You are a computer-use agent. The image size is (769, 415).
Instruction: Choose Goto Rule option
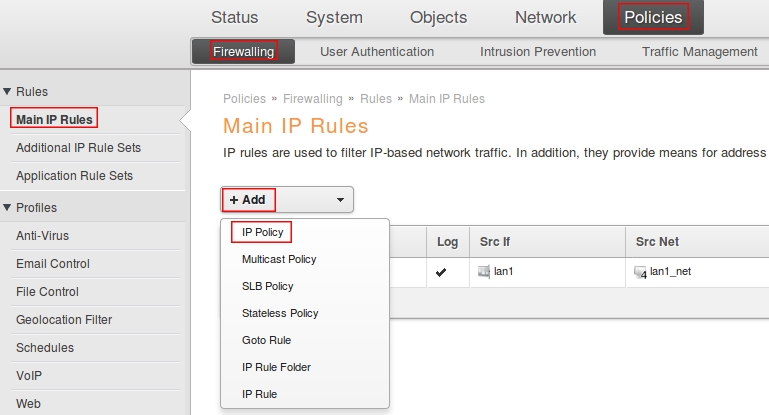tap(266, 340)
